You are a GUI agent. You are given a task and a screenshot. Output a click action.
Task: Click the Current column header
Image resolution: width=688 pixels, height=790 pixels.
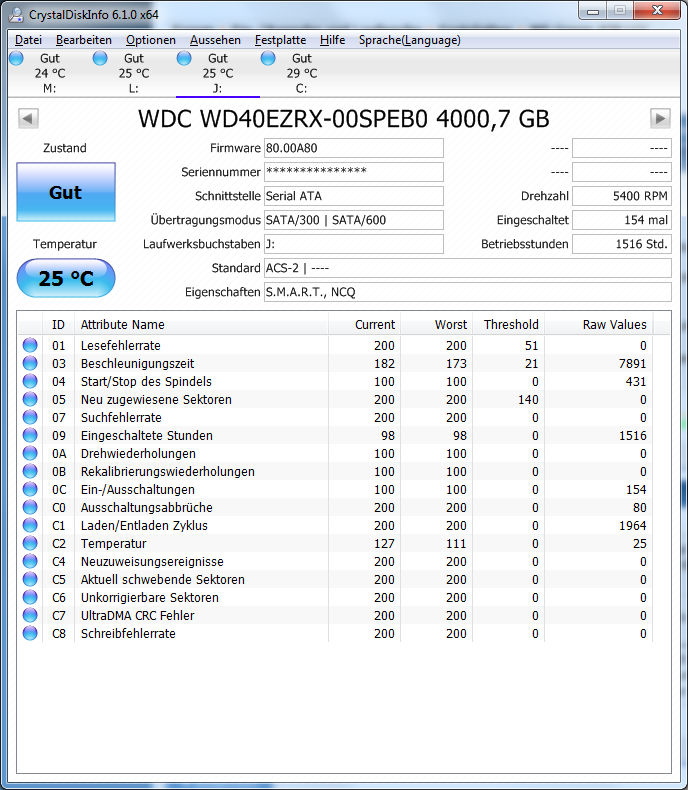coord(365,324)
